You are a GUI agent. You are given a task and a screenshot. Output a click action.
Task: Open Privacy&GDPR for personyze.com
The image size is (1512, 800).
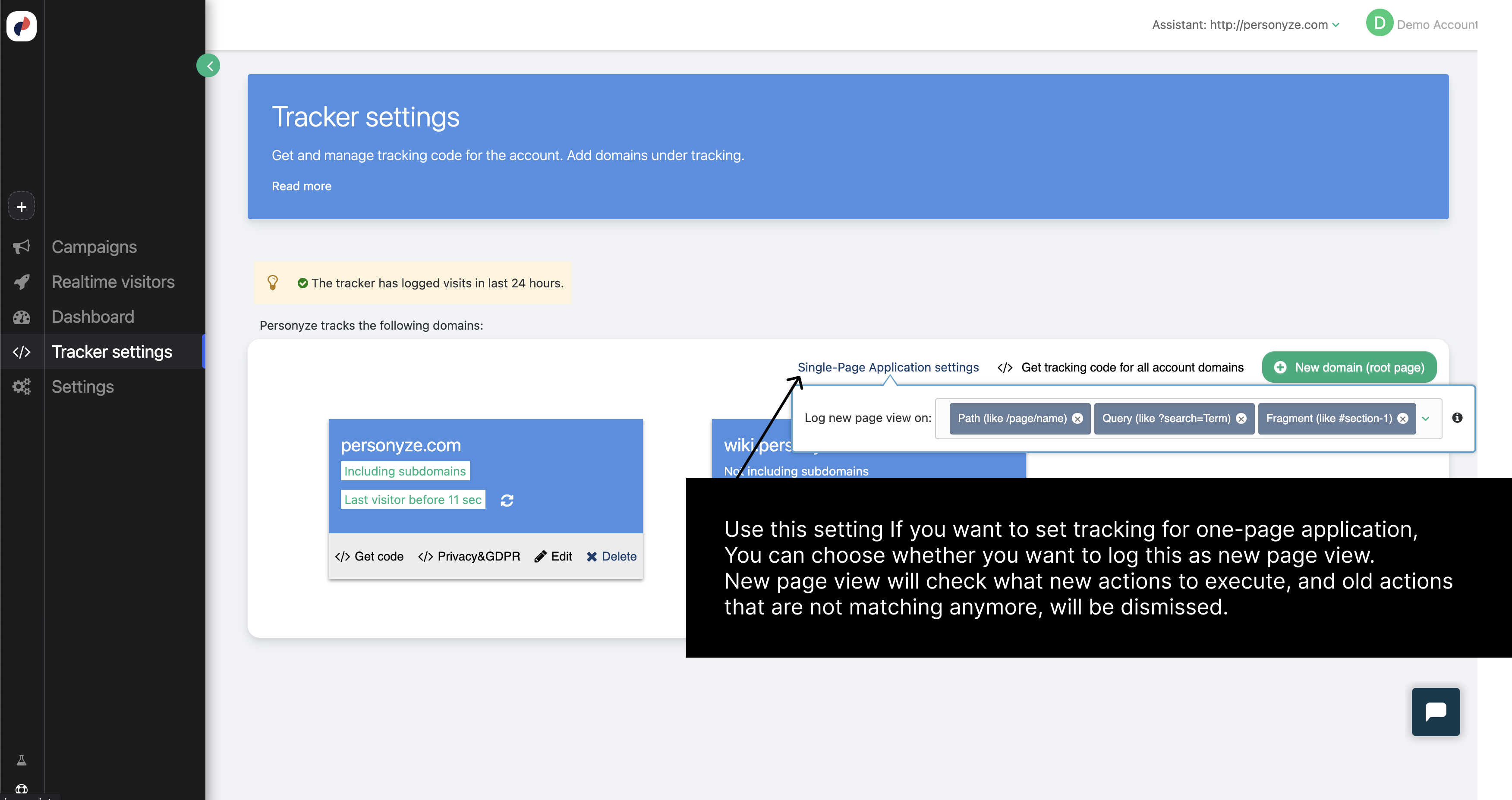(x=469, y=557)
